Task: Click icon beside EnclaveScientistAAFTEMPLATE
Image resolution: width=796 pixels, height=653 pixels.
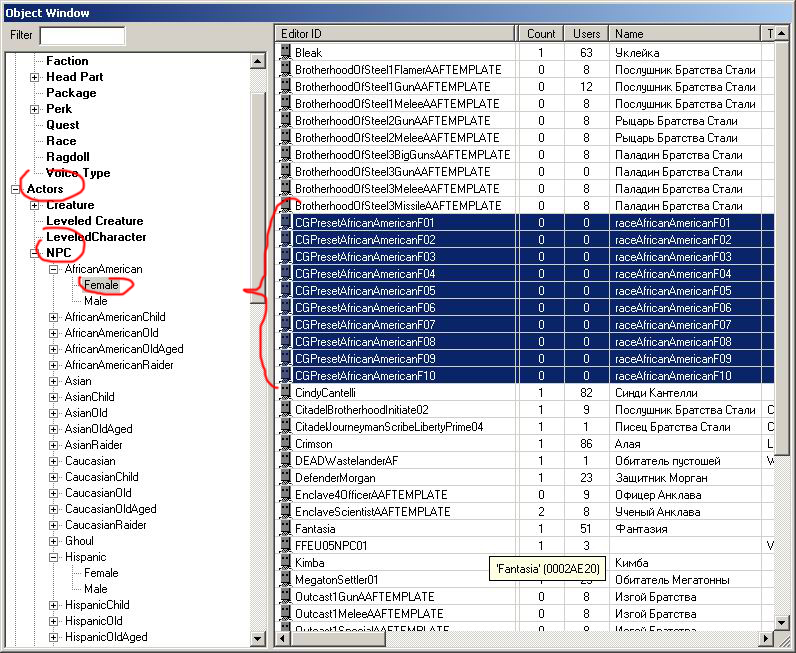Action: click(286, 512)
